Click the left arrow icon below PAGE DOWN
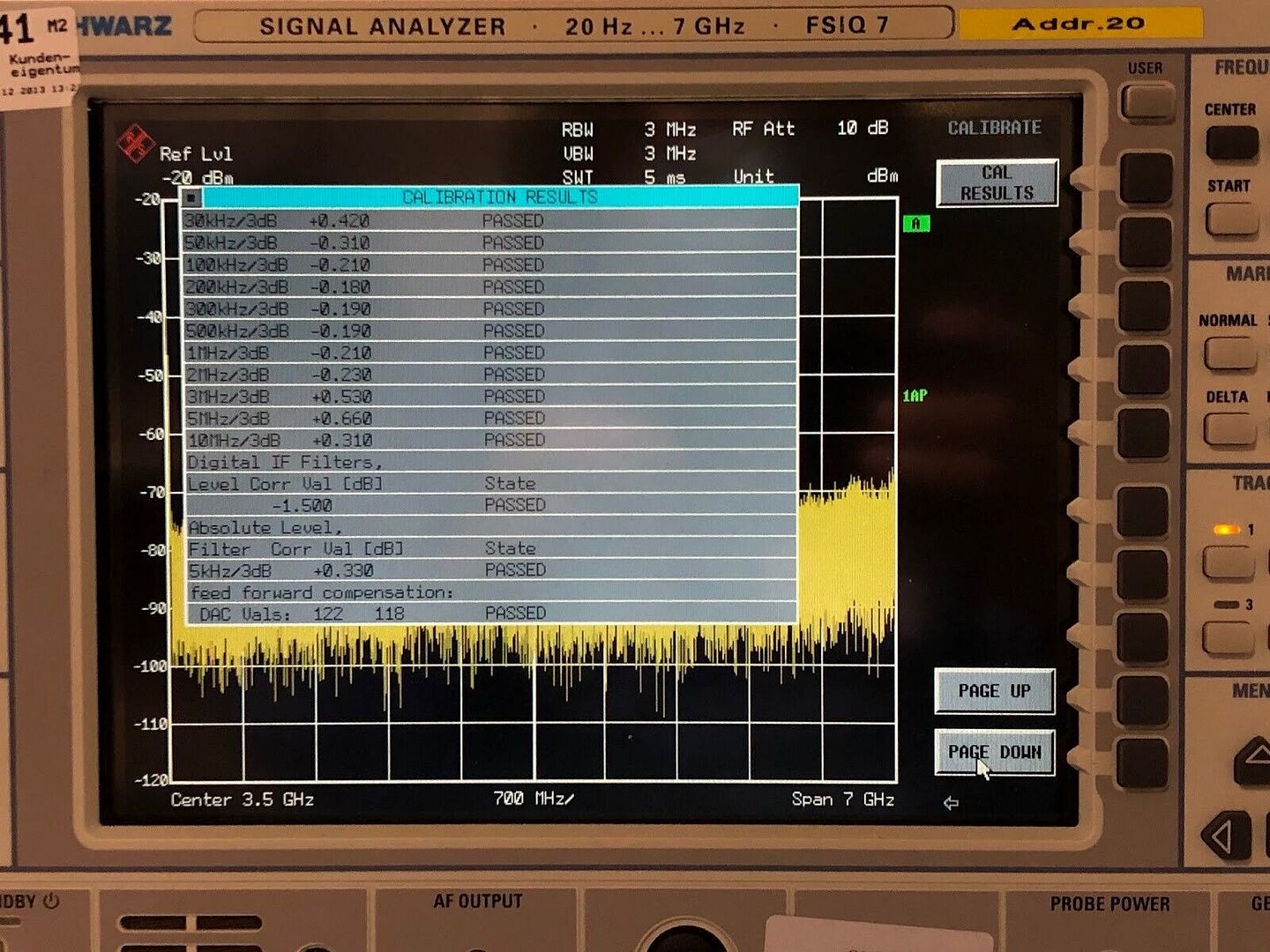This screenshot has width=1270, height=952. (x=951, y=803)
